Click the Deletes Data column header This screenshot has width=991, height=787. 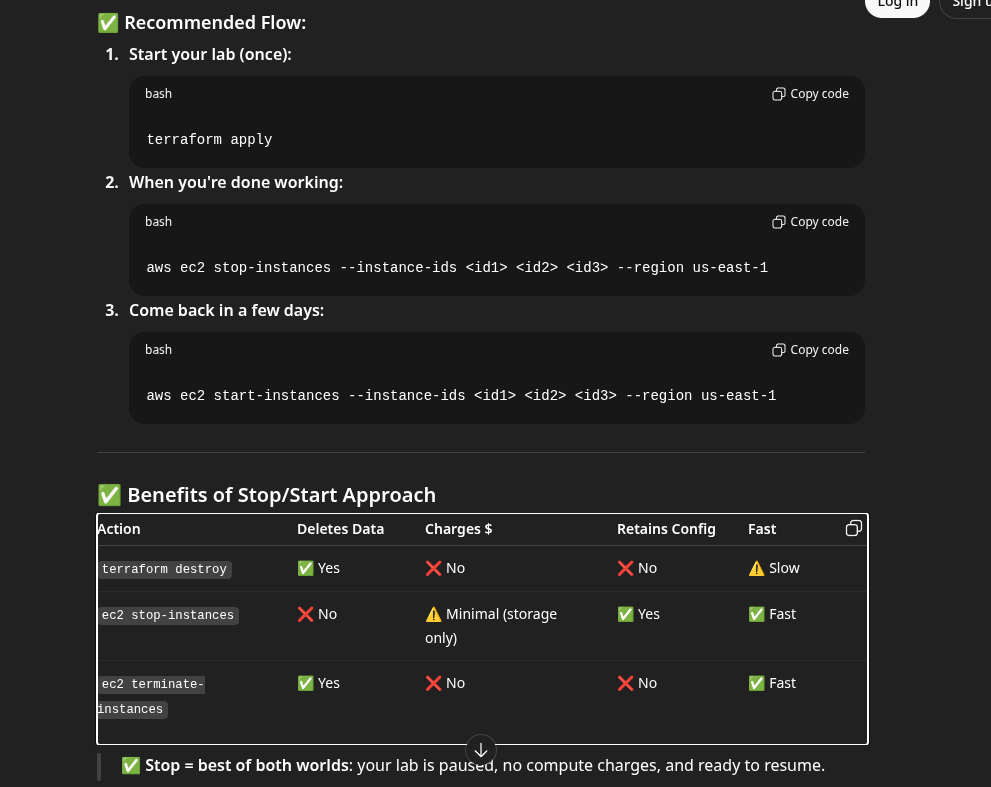tap(340, 529)
